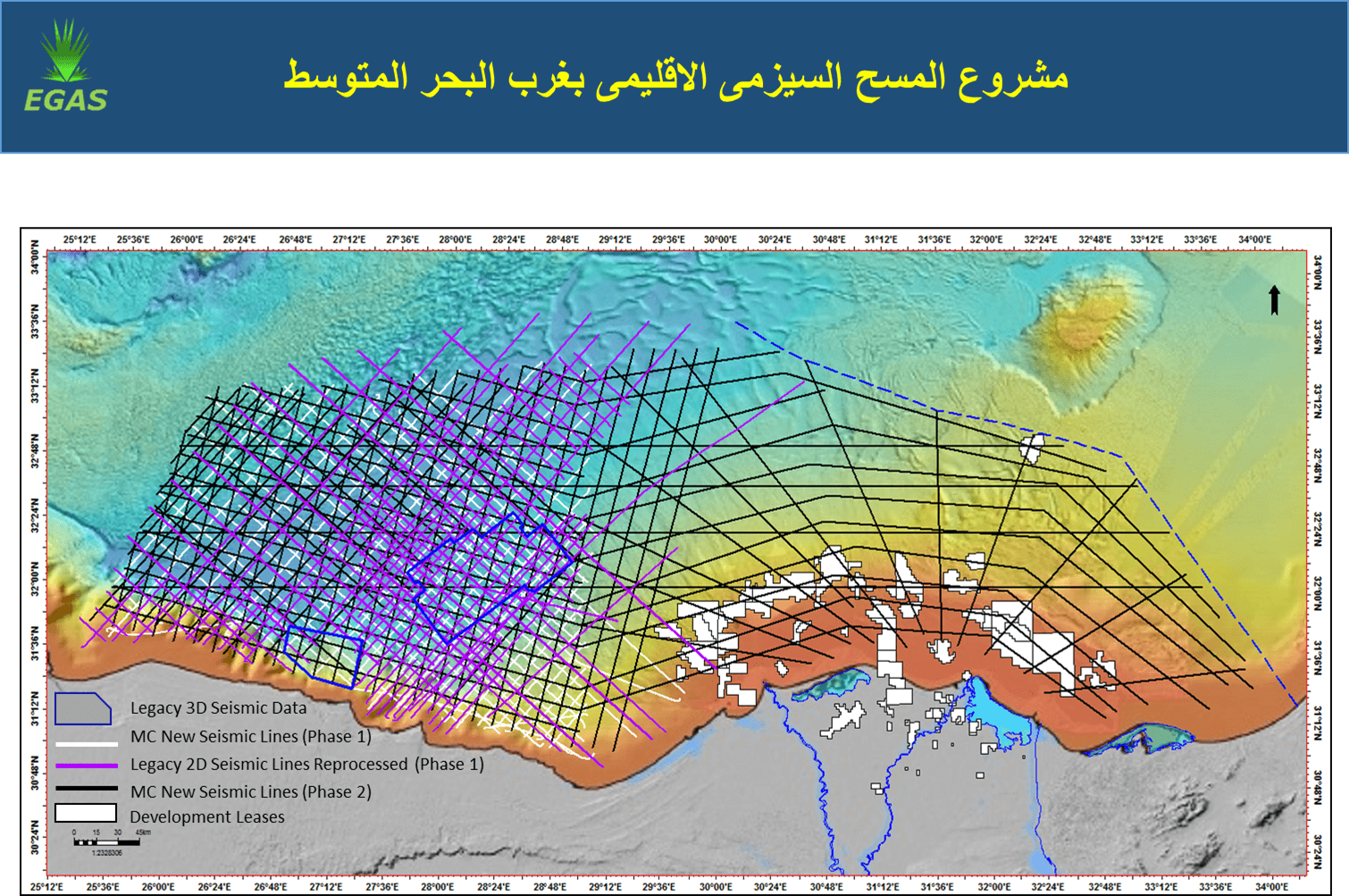
Task: Click the map scale bar
Action: (x=106, y=842)
